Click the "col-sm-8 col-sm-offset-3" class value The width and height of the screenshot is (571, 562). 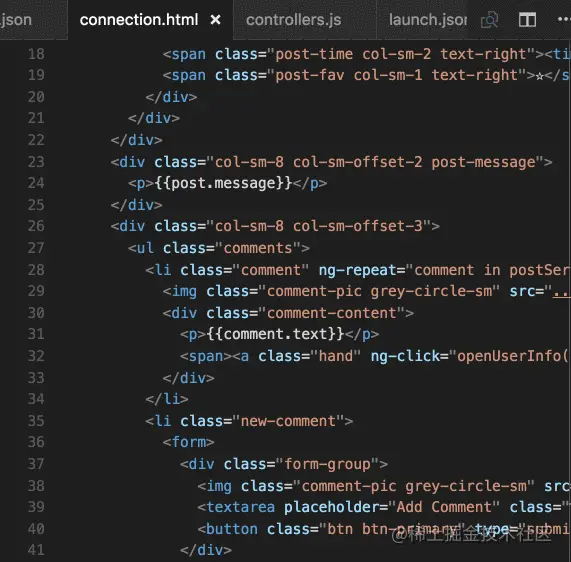point(319,226)
